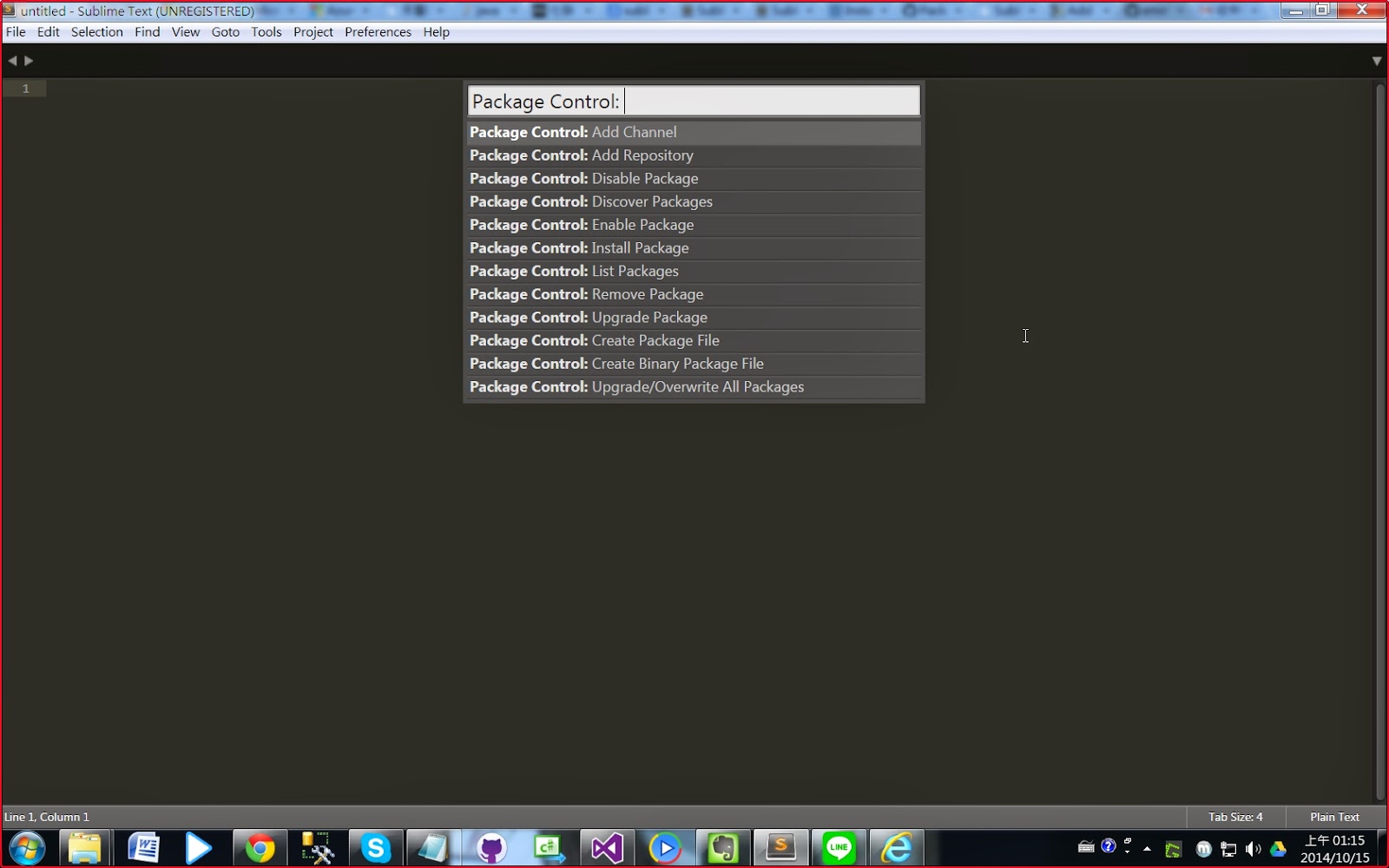Choose Package Control: Create Binary Package File
Image resolution: width=1389 pixels, height=868 pixels.
coord(694,364)
